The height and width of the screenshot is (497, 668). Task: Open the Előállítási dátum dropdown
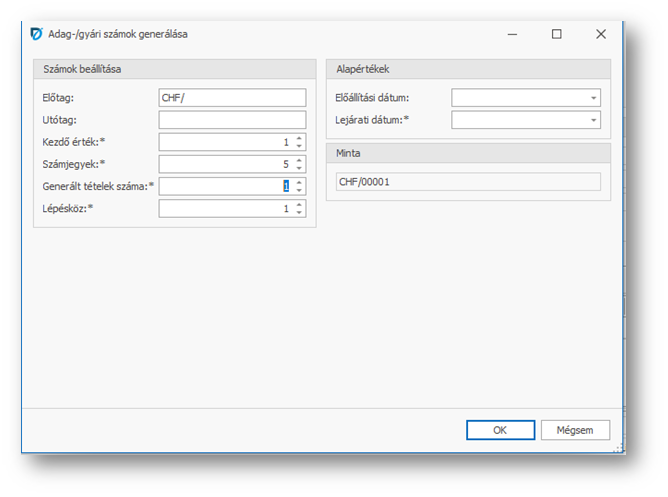pyautogui.click(x=594, y=98)
